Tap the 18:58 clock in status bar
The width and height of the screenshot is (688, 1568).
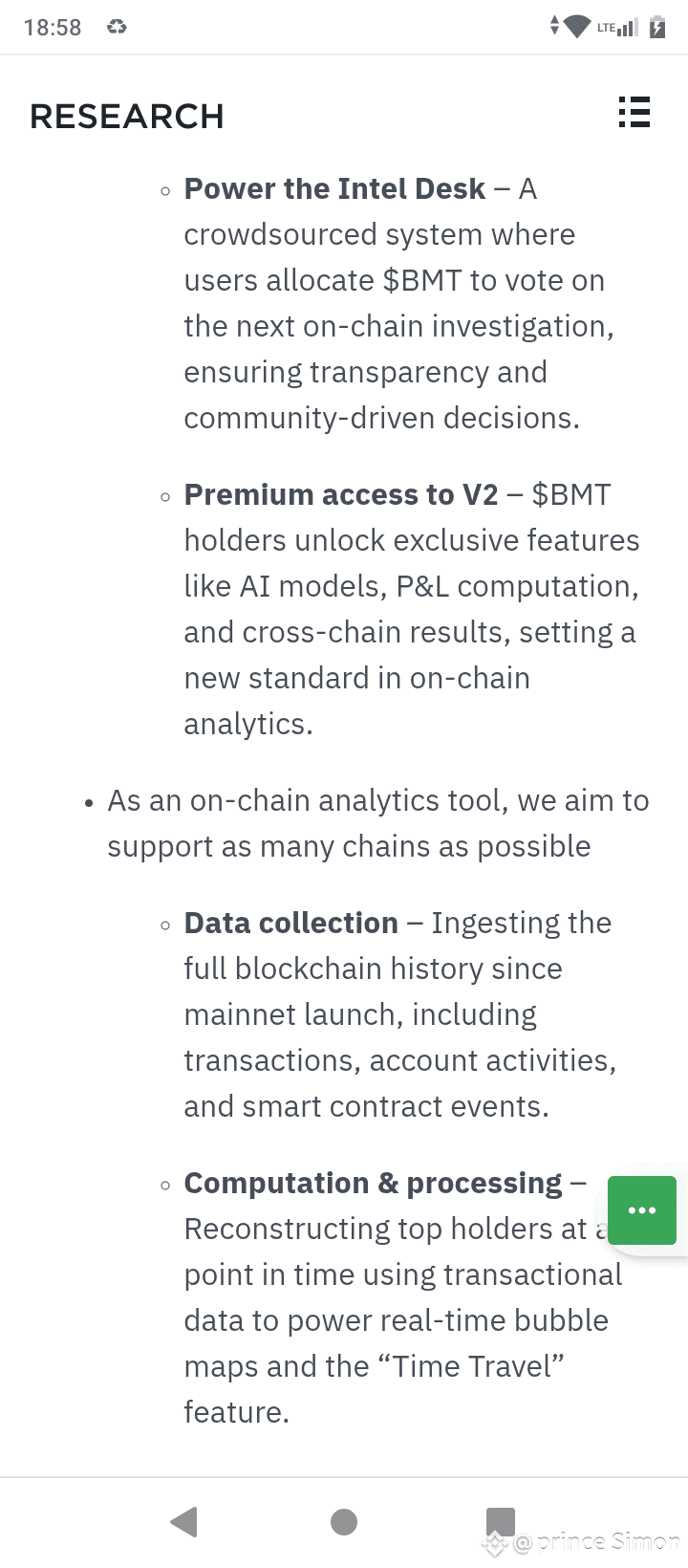pos(53,28)
